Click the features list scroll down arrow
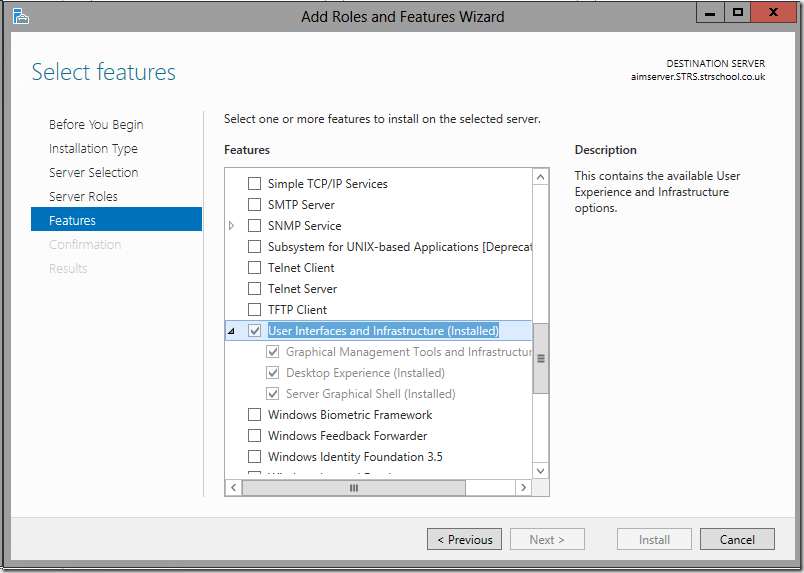Screen dimensions: 804x573 pos(540,471)
